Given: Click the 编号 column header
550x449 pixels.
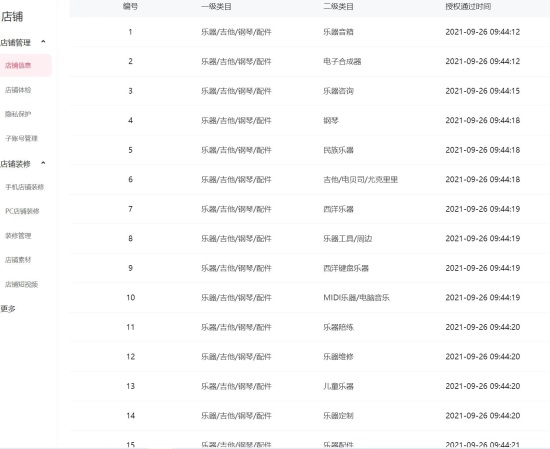Looking at the screenshot, I should click(x=130, y=6).
